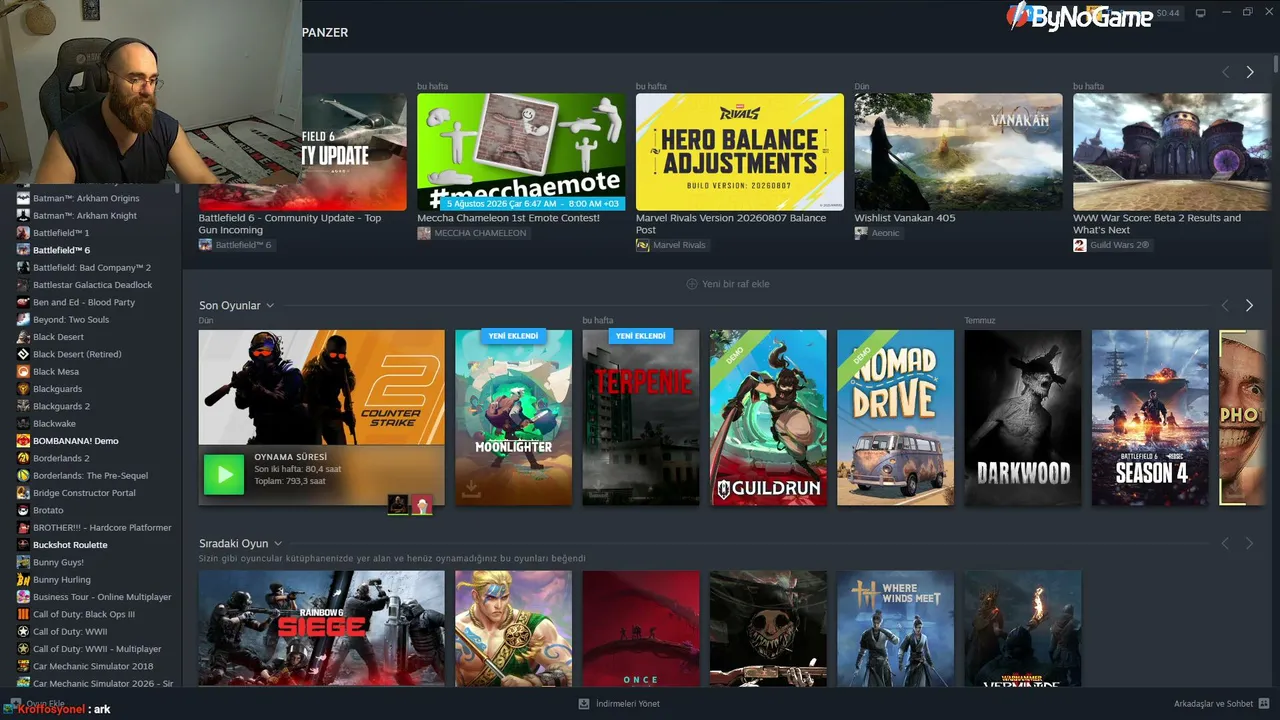The height and width of the screenshot is (720, 1280).
Task: Open the Battlefield 6 Community Update news title
Action: (290, 224)
